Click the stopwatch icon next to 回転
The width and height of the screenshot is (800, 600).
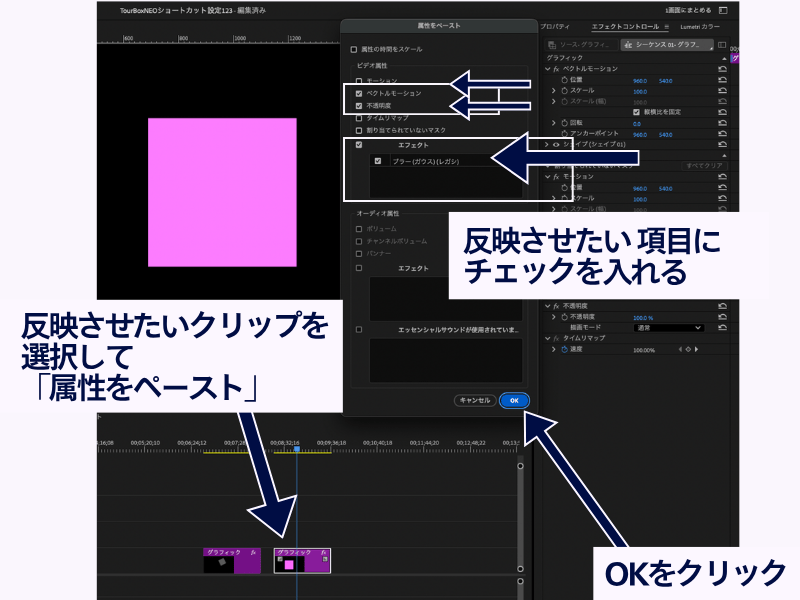564,123
